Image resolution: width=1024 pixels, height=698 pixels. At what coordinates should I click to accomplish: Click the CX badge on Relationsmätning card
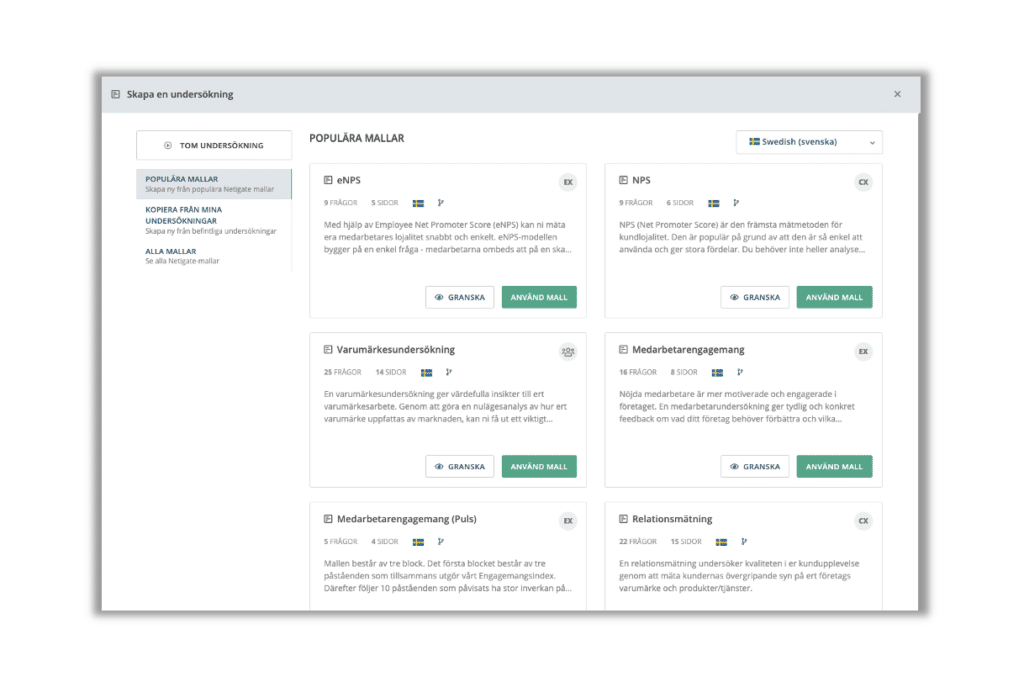[x=863, y=521]
